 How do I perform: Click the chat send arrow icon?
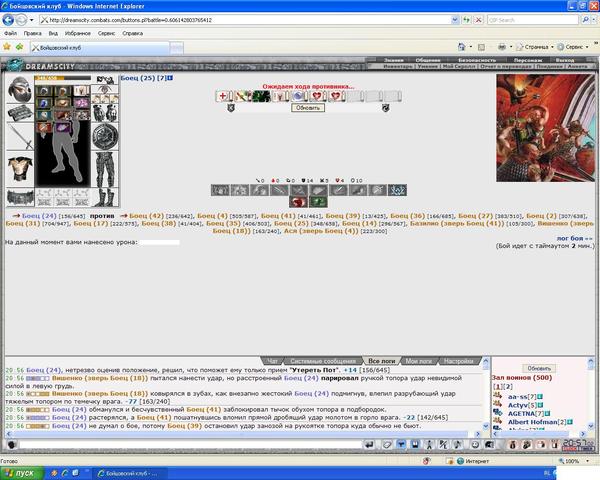point(369,444)
